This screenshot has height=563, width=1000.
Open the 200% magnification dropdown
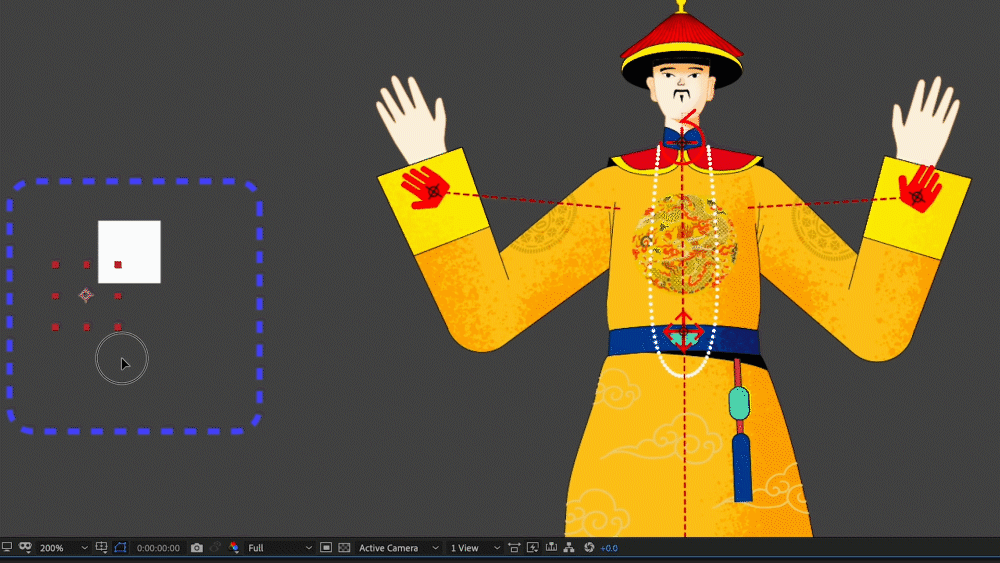[x=63, y=548]
